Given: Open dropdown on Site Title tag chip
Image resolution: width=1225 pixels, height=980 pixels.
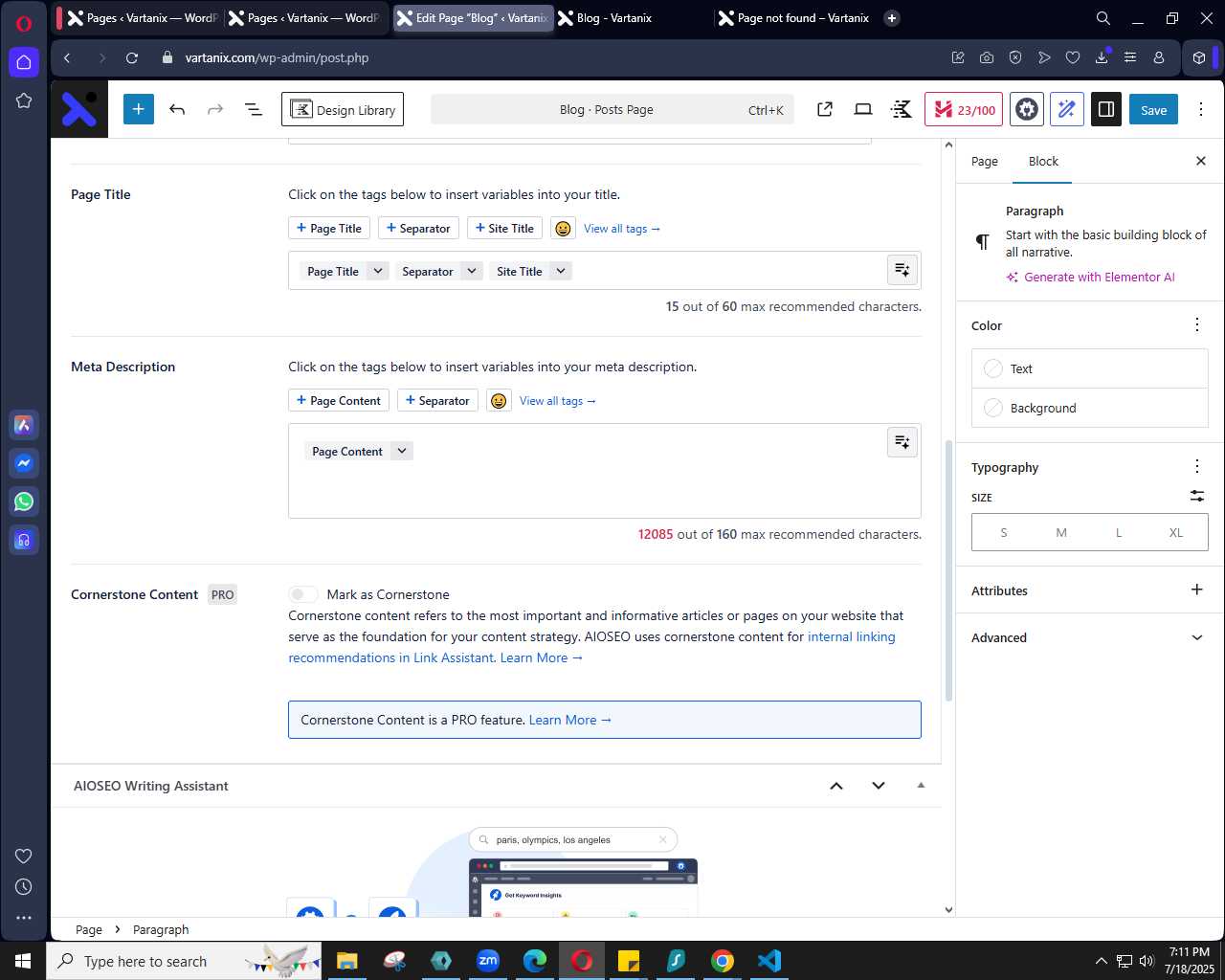Looking at the screenshot, I should click(561, 271).
